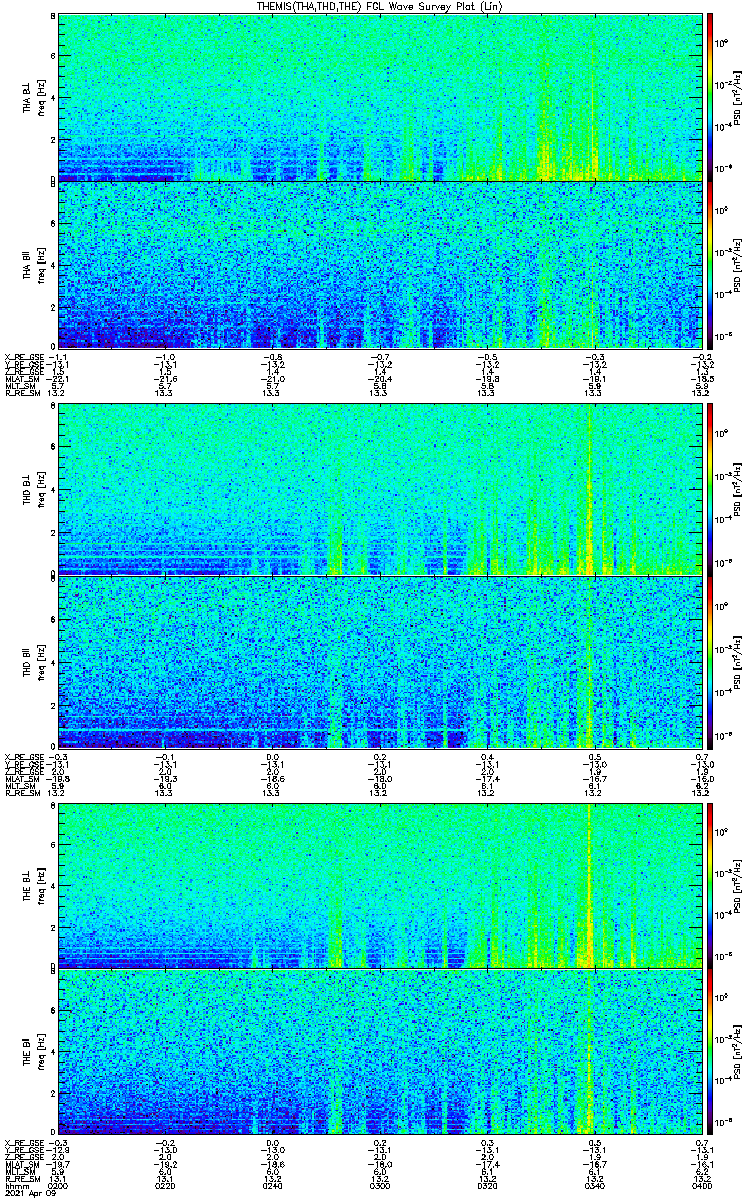Click the 0320 time tick label at the bottom
The width and height of the screenshot is (750, 1200).
click(x=487, y=1186)
